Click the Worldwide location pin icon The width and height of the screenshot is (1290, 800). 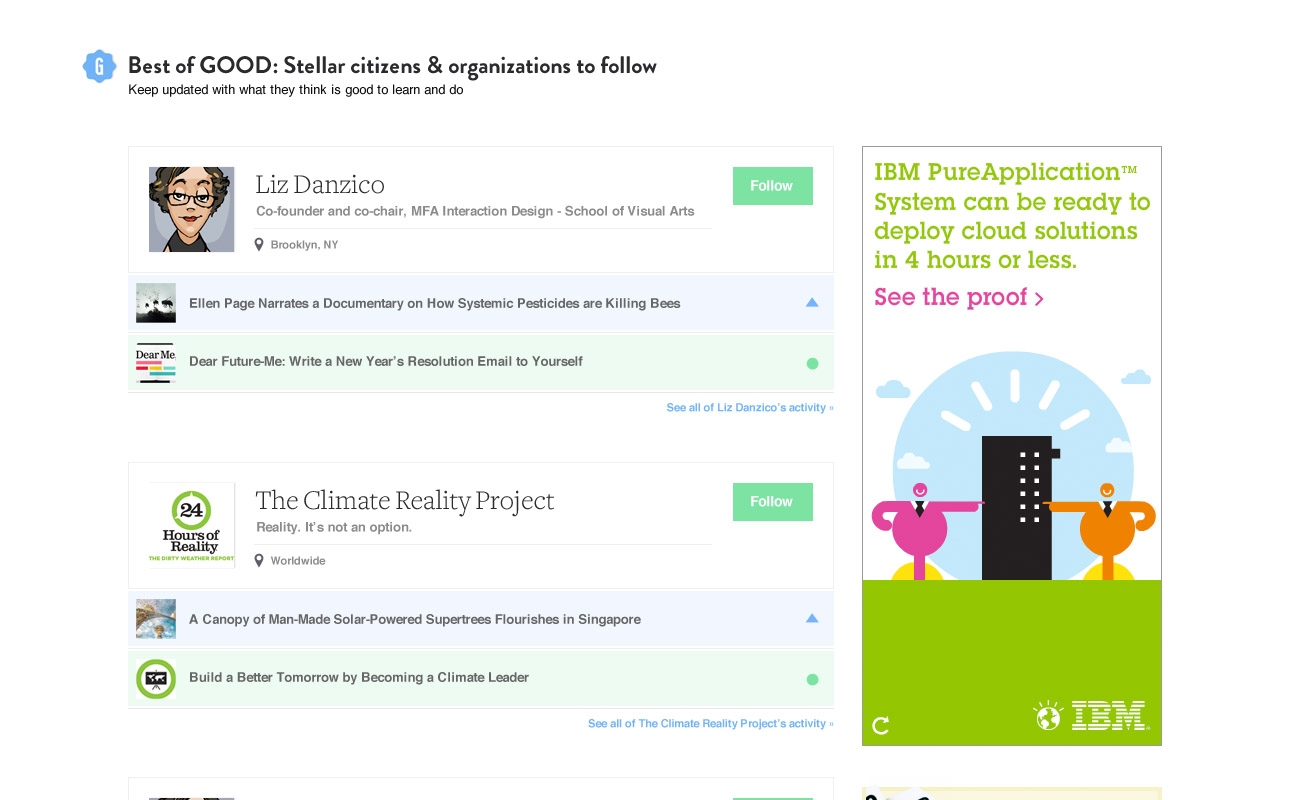click(259, 560)
